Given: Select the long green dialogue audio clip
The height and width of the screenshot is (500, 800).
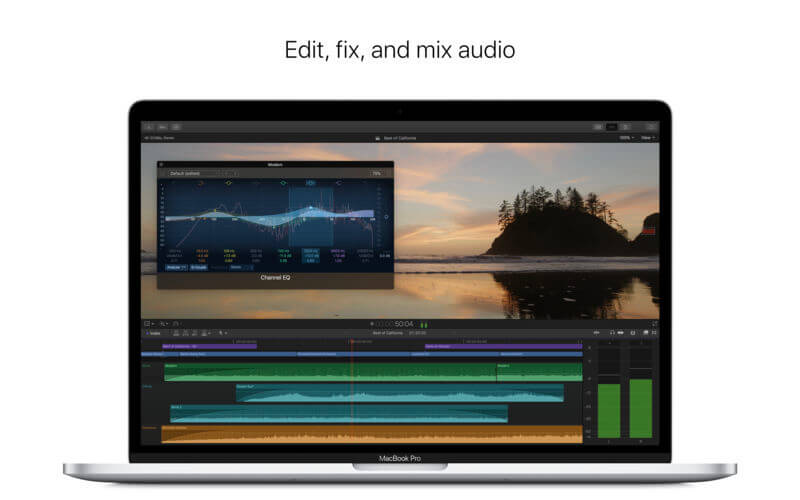Looking at the screenshot, I should click(x=330, y=372).
